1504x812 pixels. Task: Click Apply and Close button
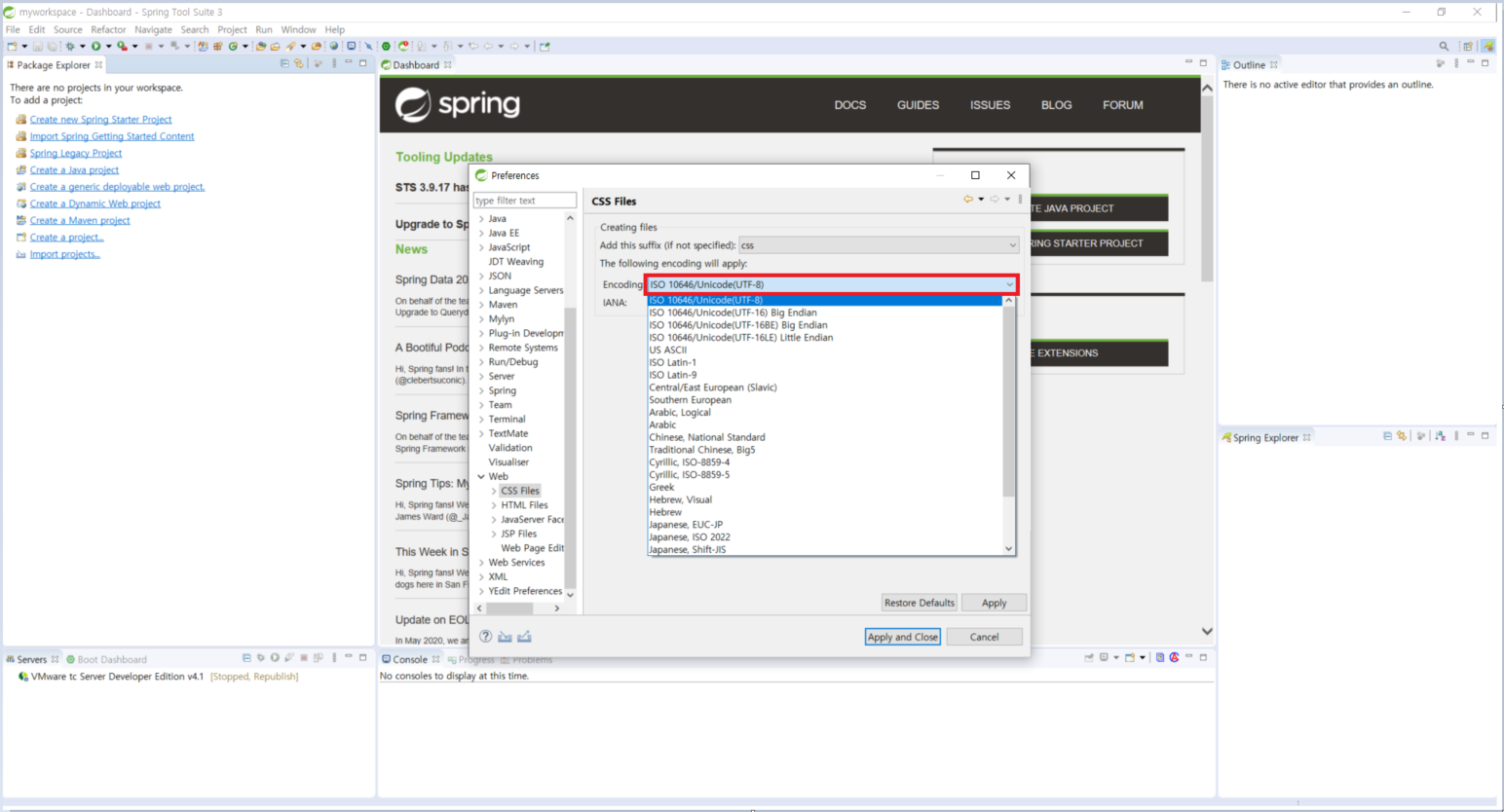(x=903, y=637)
